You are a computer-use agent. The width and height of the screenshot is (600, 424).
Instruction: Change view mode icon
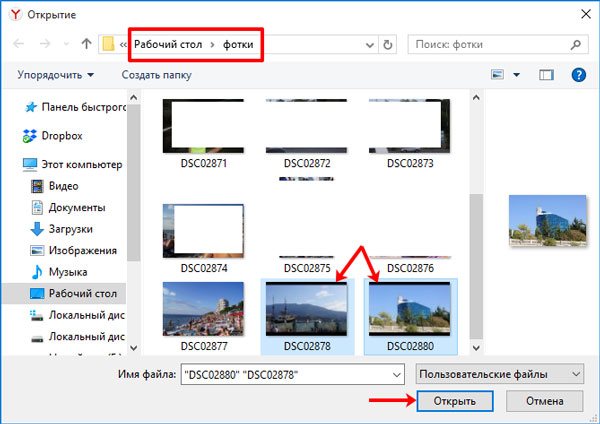point(497,75)
